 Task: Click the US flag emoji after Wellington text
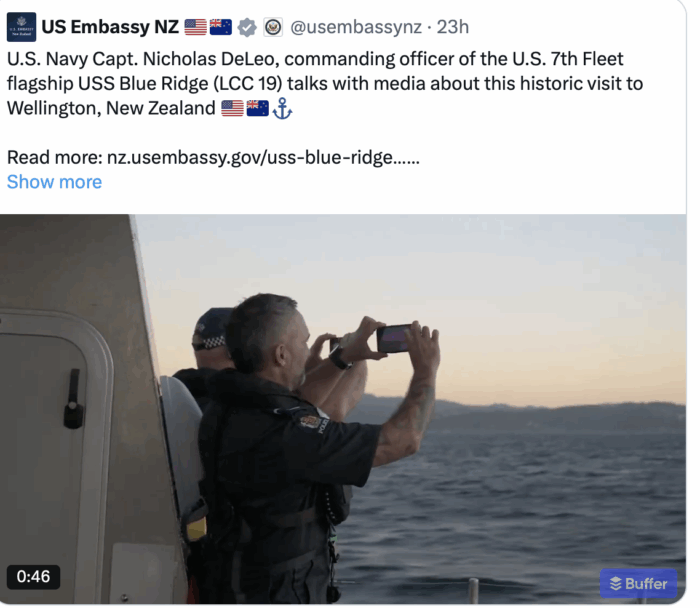[x=232, y=108]
